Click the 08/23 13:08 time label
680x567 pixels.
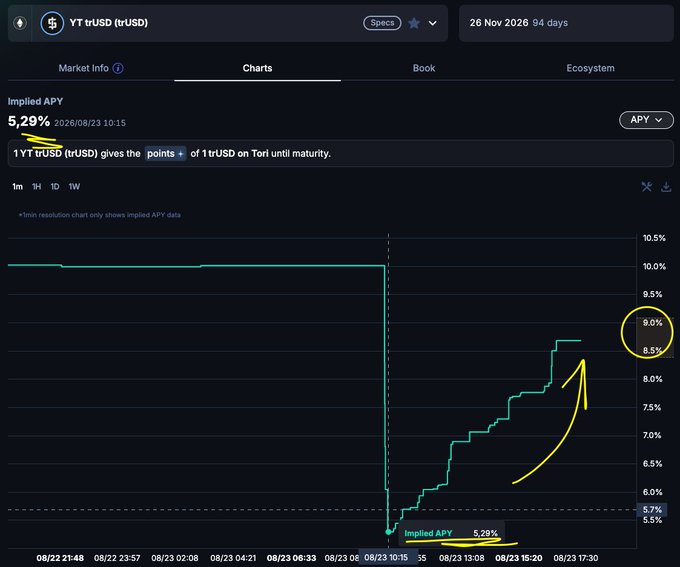pos(461,558)
